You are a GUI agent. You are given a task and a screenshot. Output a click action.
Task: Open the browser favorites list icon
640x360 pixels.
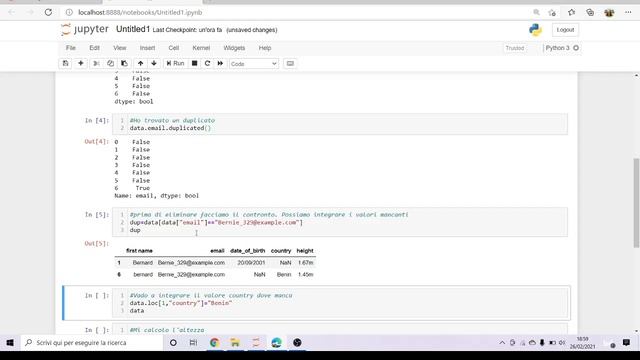[x=571, y=12]
